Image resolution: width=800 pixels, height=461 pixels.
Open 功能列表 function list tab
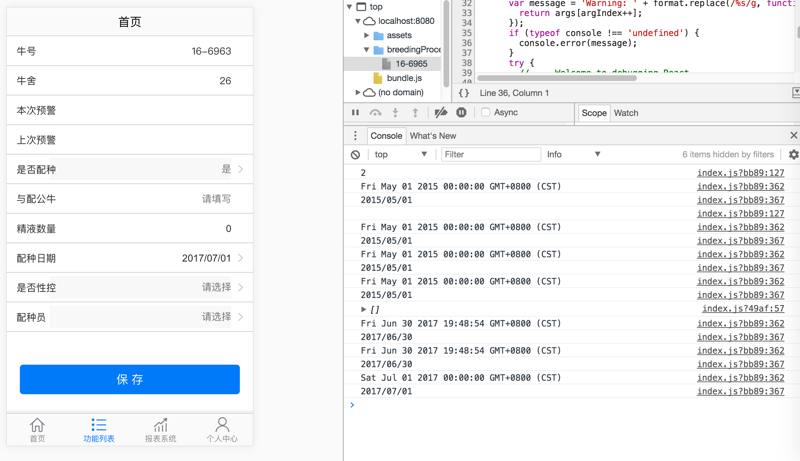tap(99, 430)
